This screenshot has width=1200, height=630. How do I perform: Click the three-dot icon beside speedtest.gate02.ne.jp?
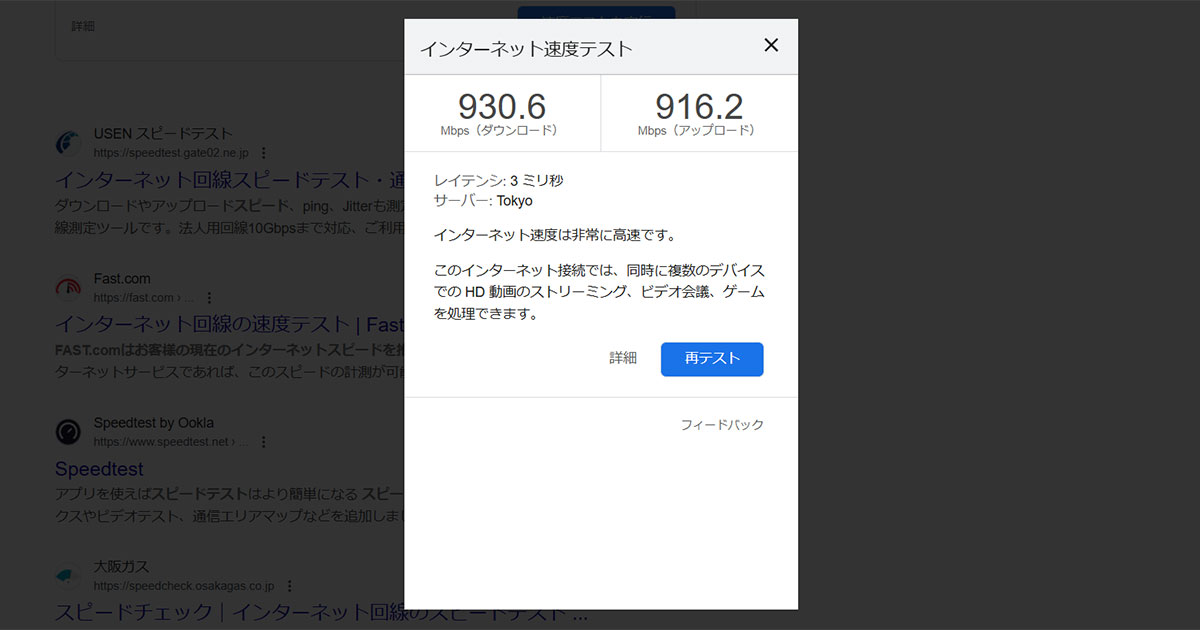pyautogui.click(x=263, y=153)
